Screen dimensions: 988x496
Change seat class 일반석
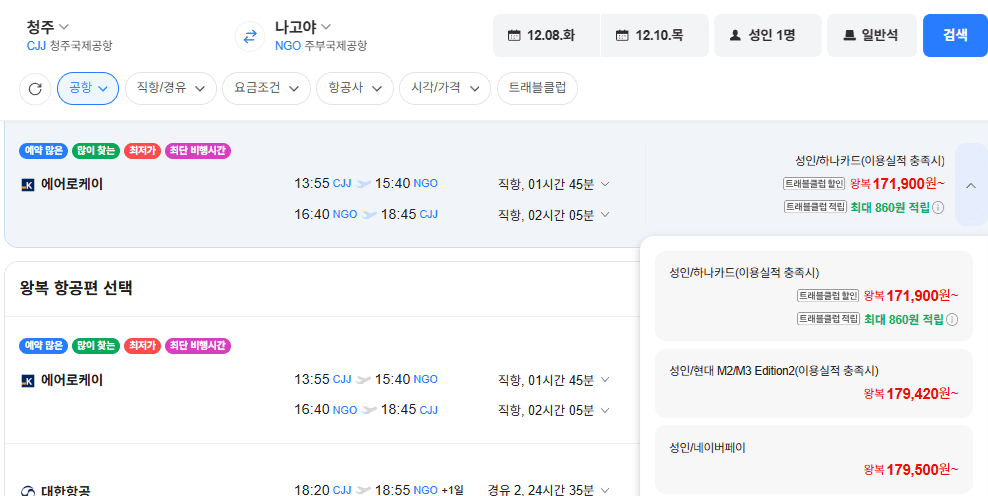click(x=871, y=35)
